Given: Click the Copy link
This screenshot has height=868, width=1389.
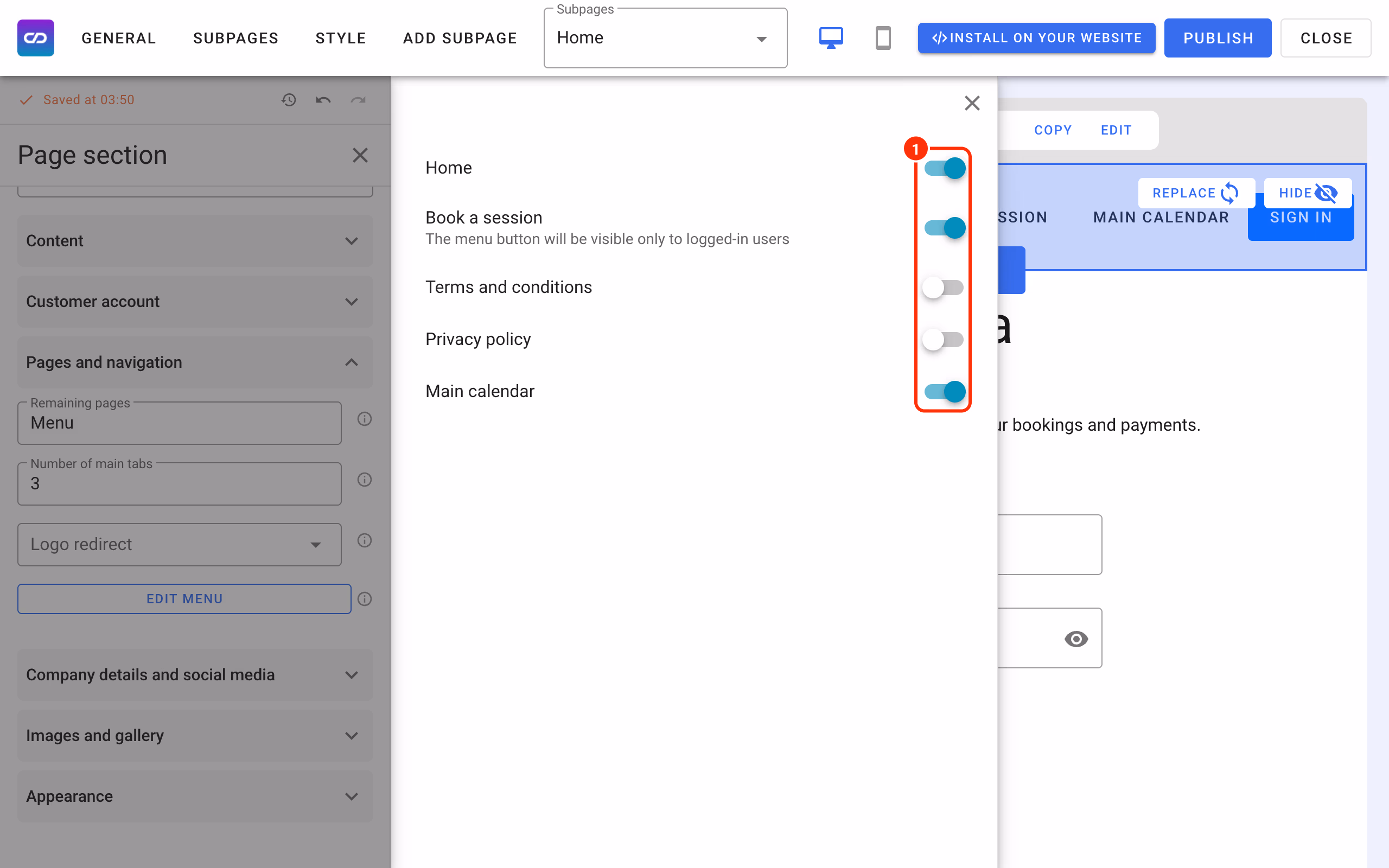Looking at the screenshot, I should coord(1053,130).
